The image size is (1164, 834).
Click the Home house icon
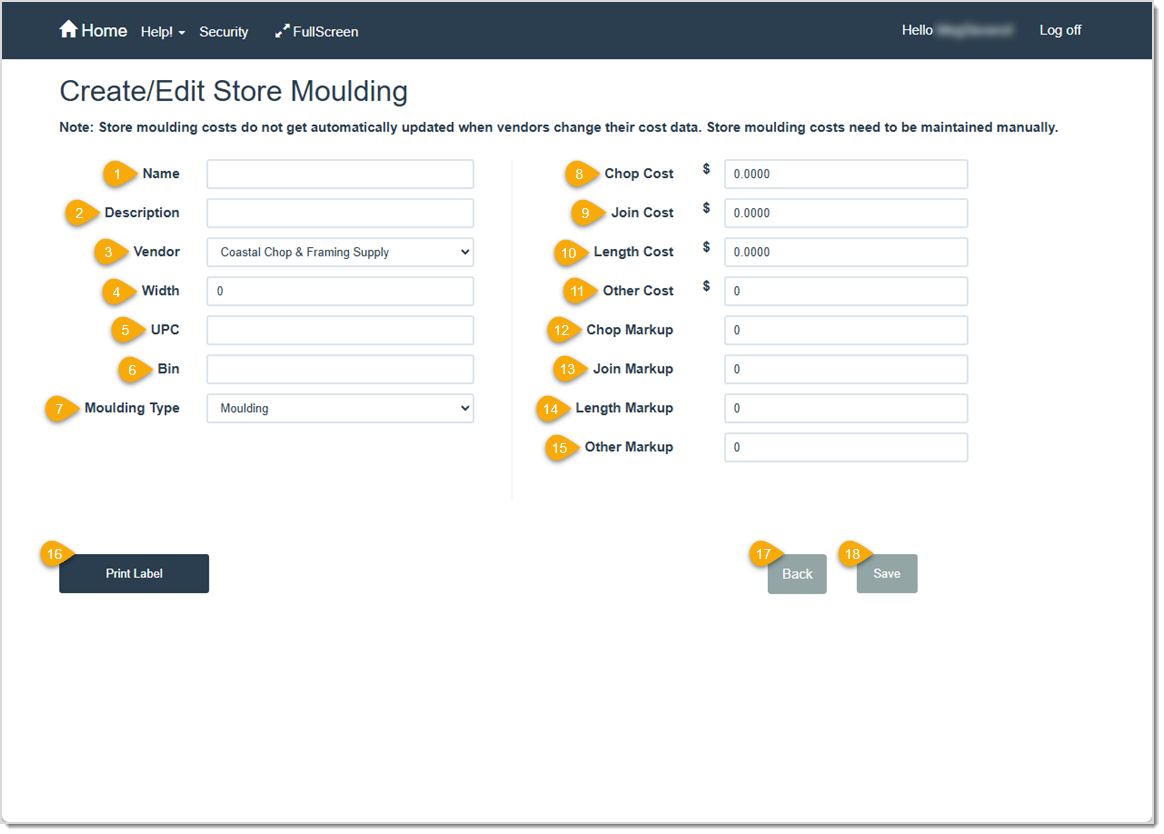(70, 29)
